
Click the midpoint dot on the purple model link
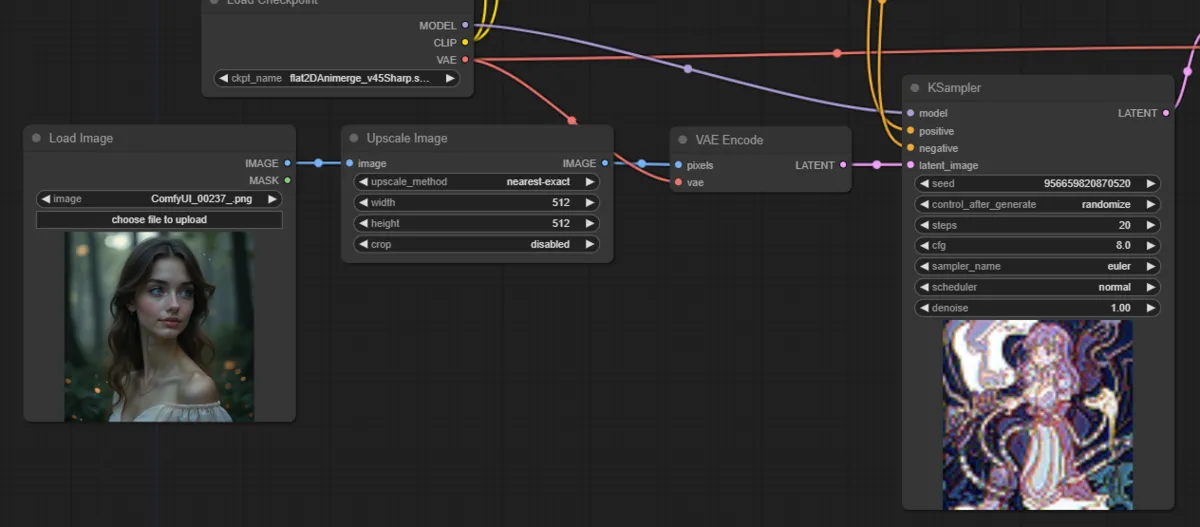(687, 69)
